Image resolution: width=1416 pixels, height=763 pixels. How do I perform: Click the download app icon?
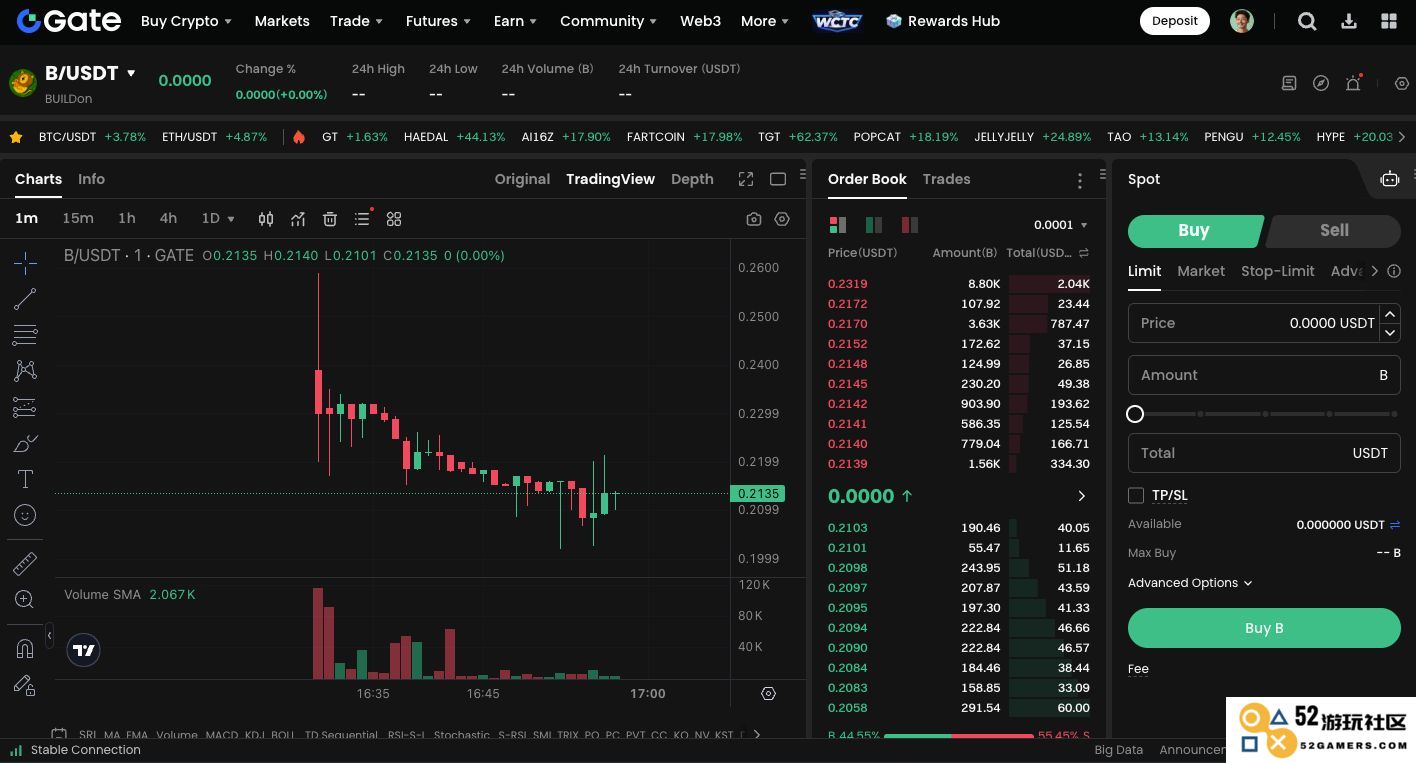[1349, 21]
